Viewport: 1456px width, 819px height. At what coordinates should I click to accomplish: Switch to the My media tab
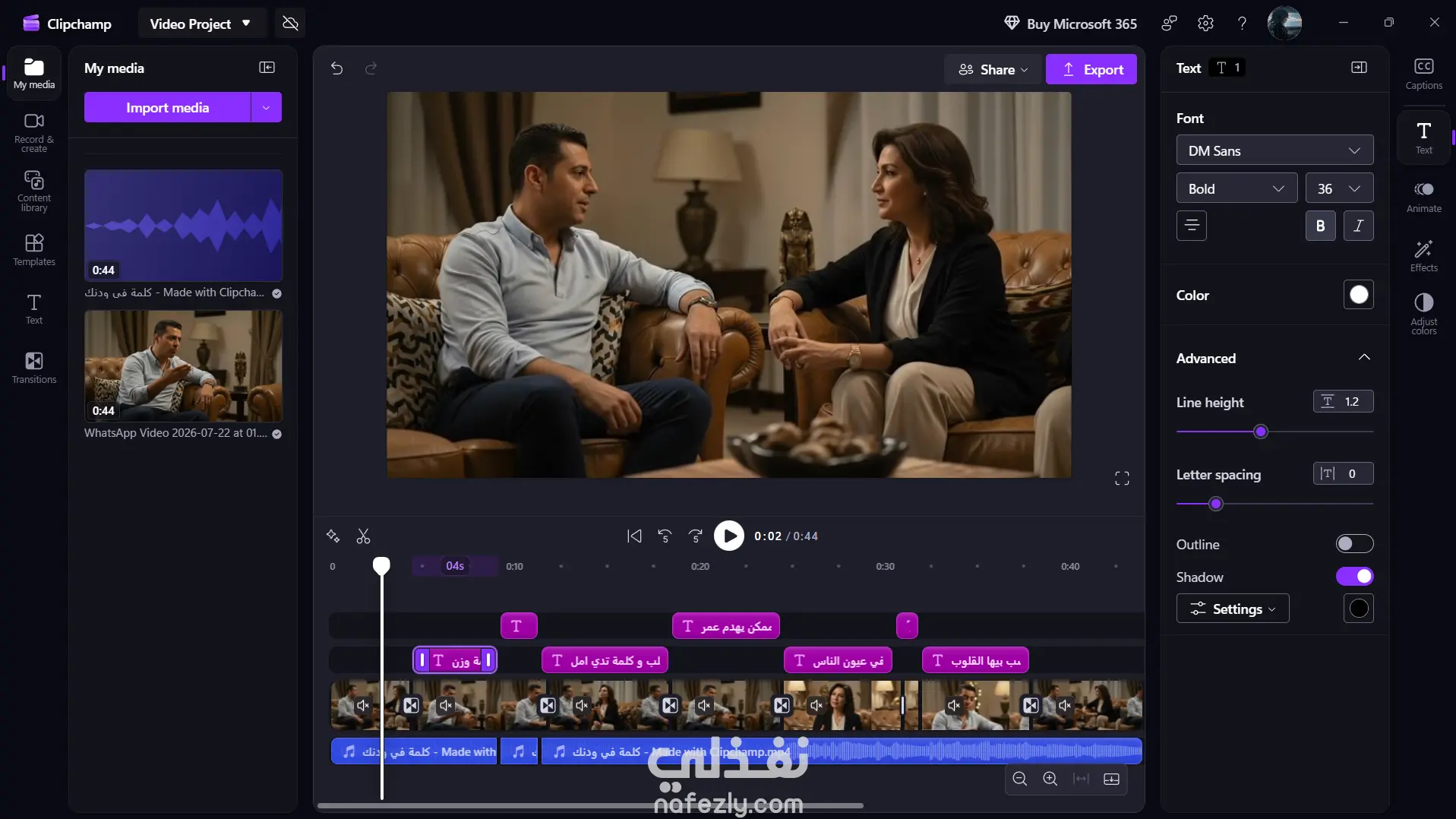[x=34, y=74]
